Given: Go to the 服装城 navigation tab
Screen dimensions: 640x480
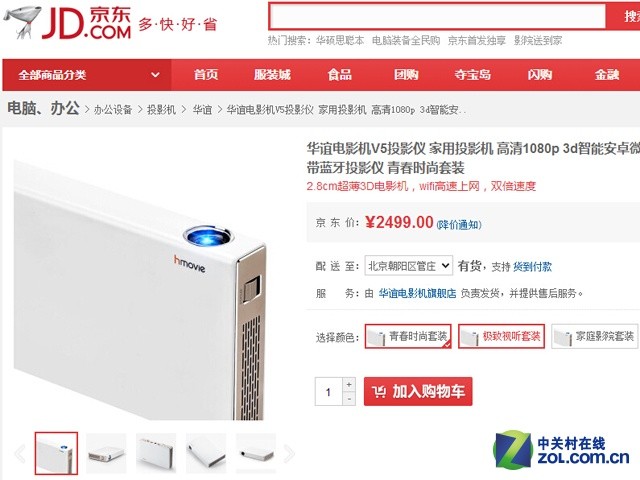Looking at the screenshot, I should [x=272, y=75].
